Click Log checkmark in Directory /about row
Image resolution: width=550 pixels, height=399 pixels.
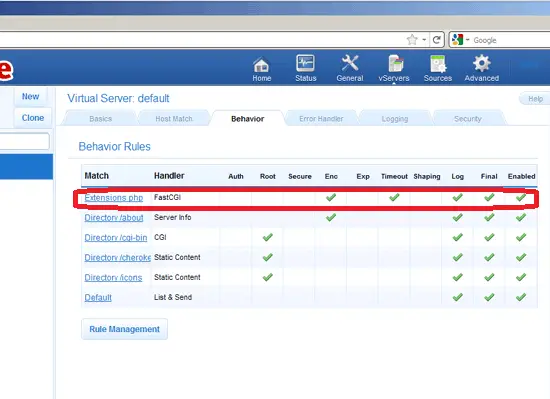click(457, 217)
